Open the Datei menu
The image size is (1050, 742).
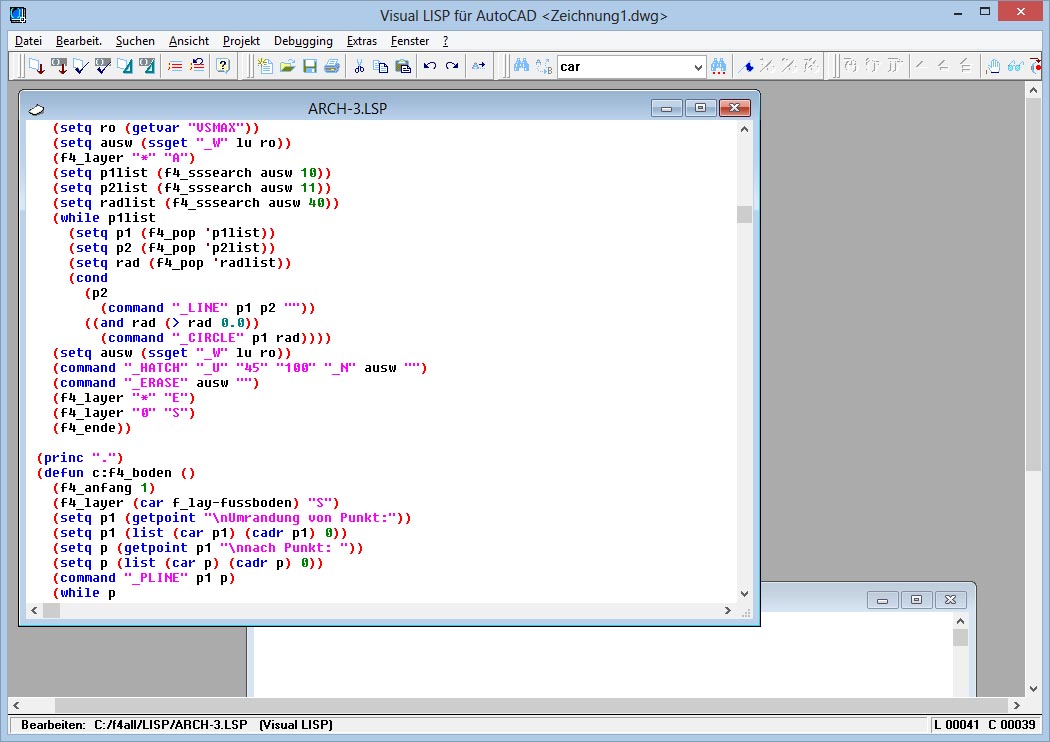[28, 41]
